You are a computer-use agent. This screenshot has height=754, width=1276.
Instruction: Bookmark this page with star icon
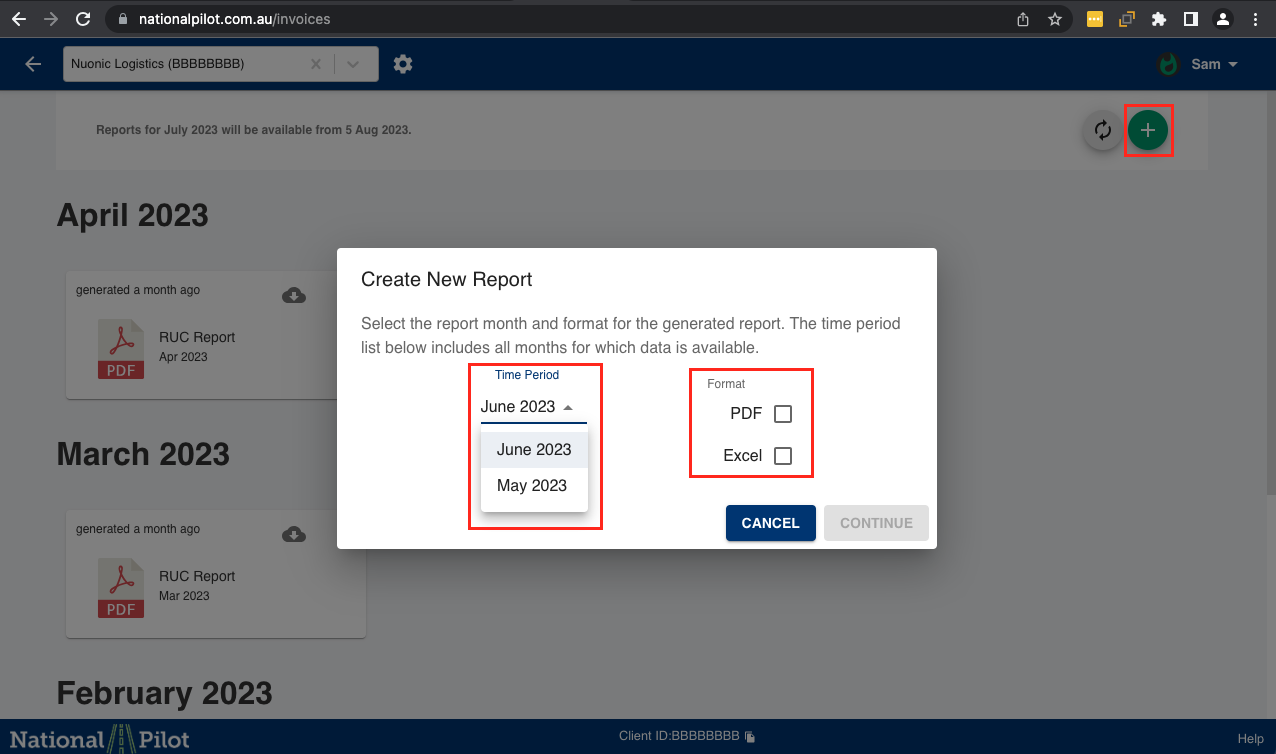pyautogui.click(x=1054, y=19)
